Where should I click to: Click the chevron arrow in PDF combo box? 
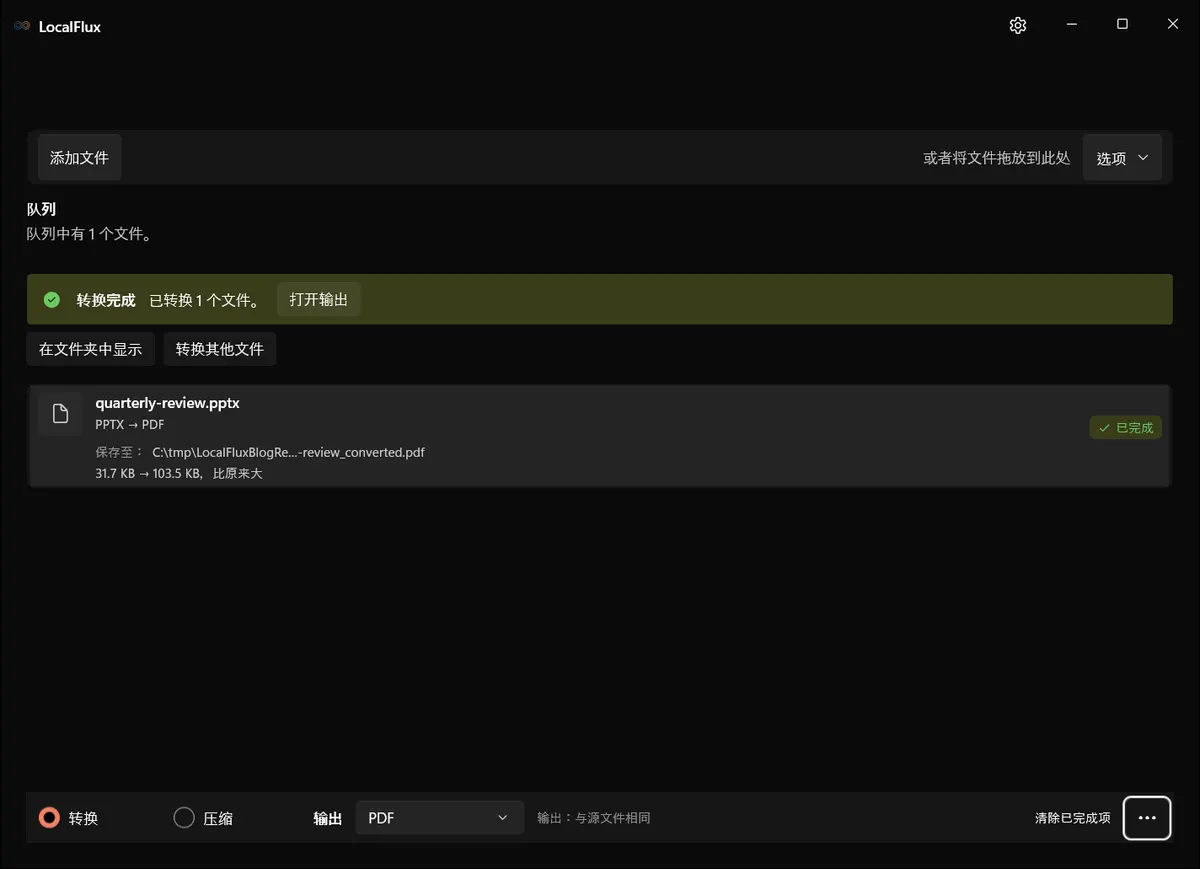(x=503, y=818)
